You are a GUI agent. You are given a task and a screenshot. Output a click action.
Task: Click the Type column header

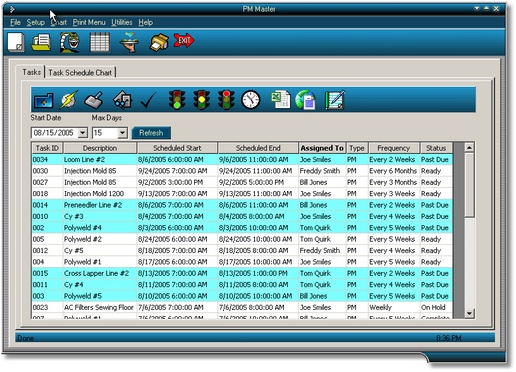(357, 148)
